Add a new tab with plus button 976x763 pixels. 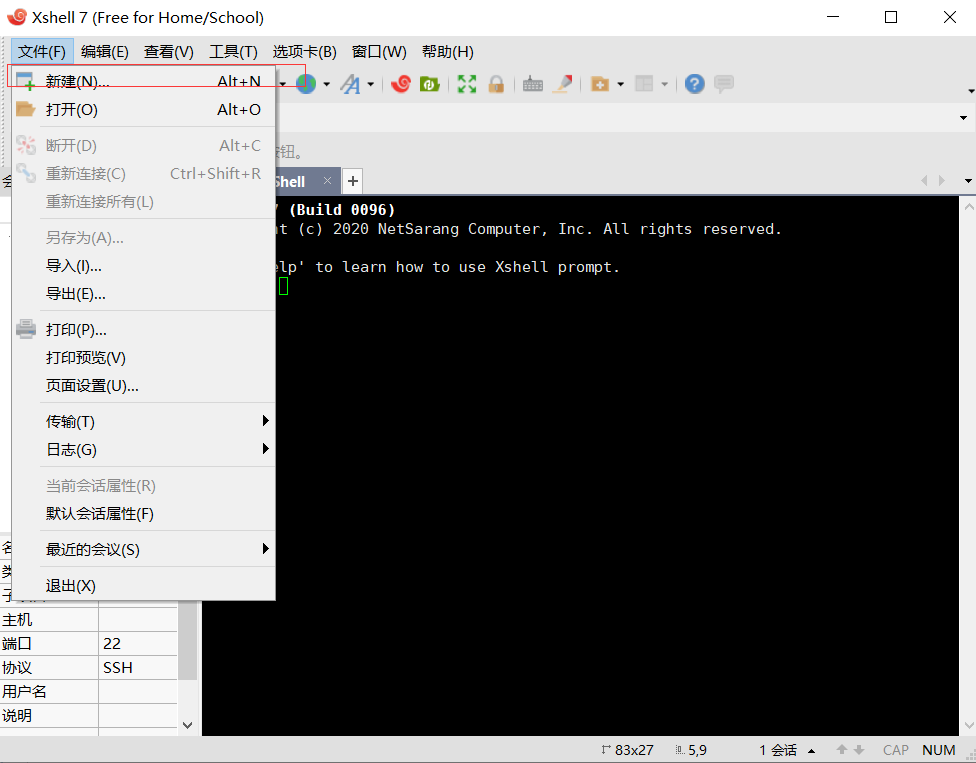tap(352, 181)
